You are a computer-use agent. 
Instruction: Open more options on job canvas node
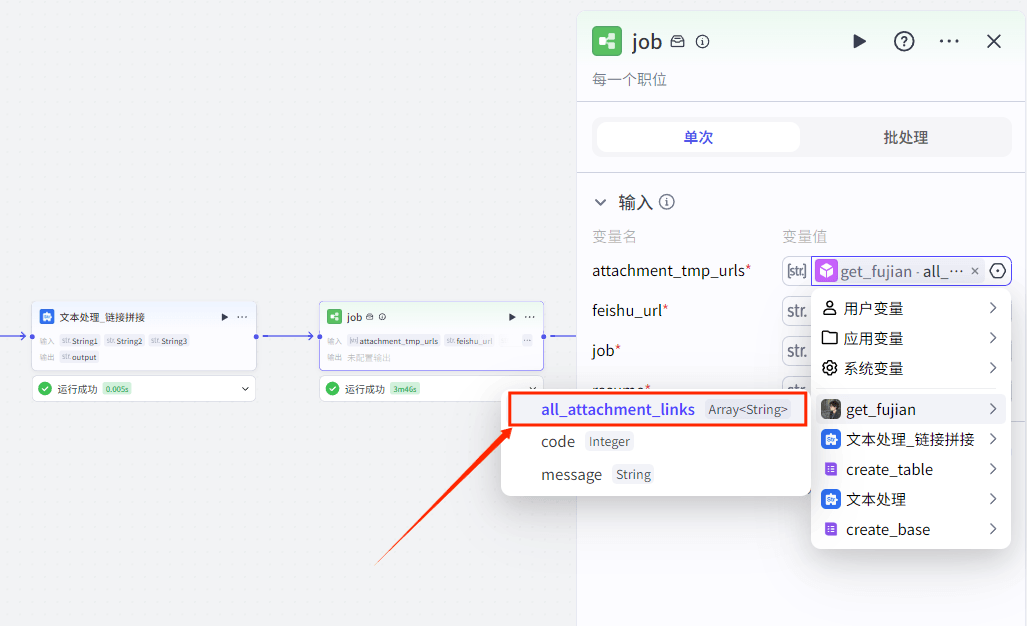point(530,317)
